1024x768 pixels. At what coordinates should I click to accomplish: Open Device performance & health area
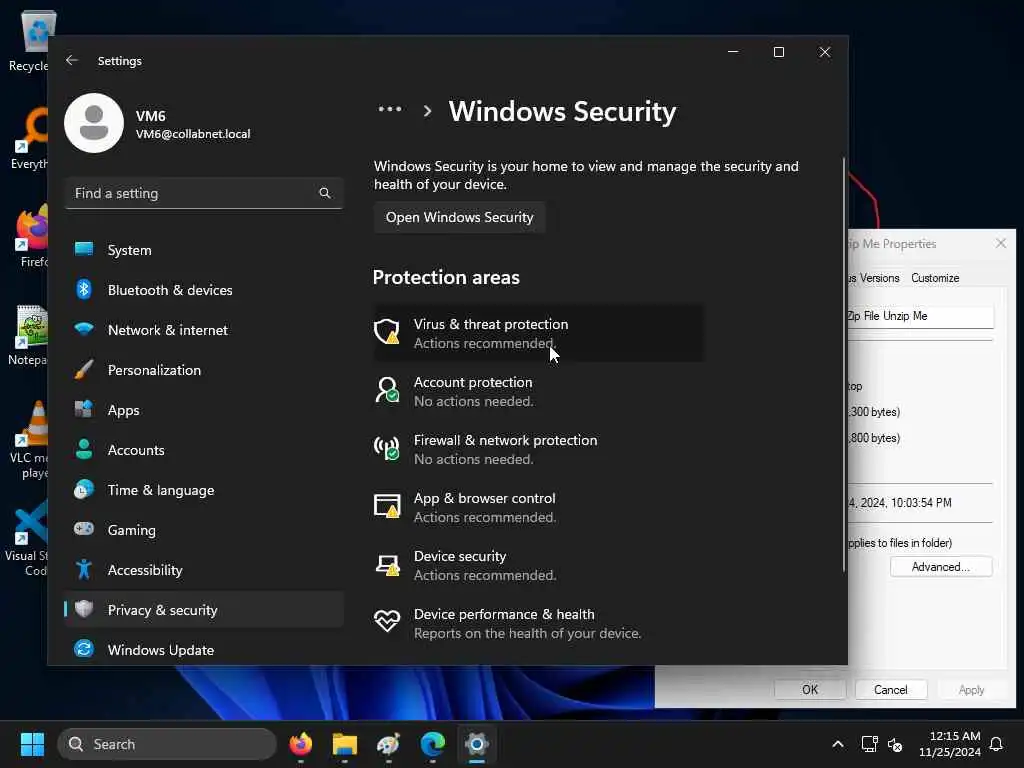click(x=538, y=622)
